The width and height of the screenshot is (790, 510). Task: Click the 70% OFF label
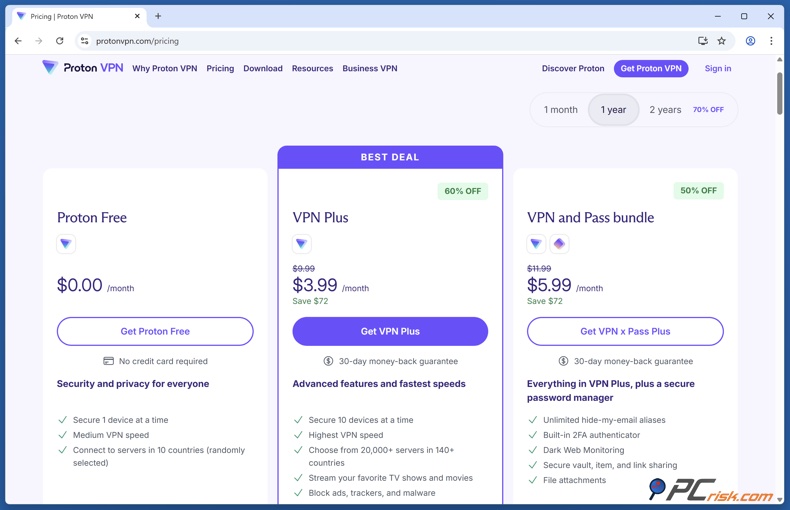(x=708, y=109)
